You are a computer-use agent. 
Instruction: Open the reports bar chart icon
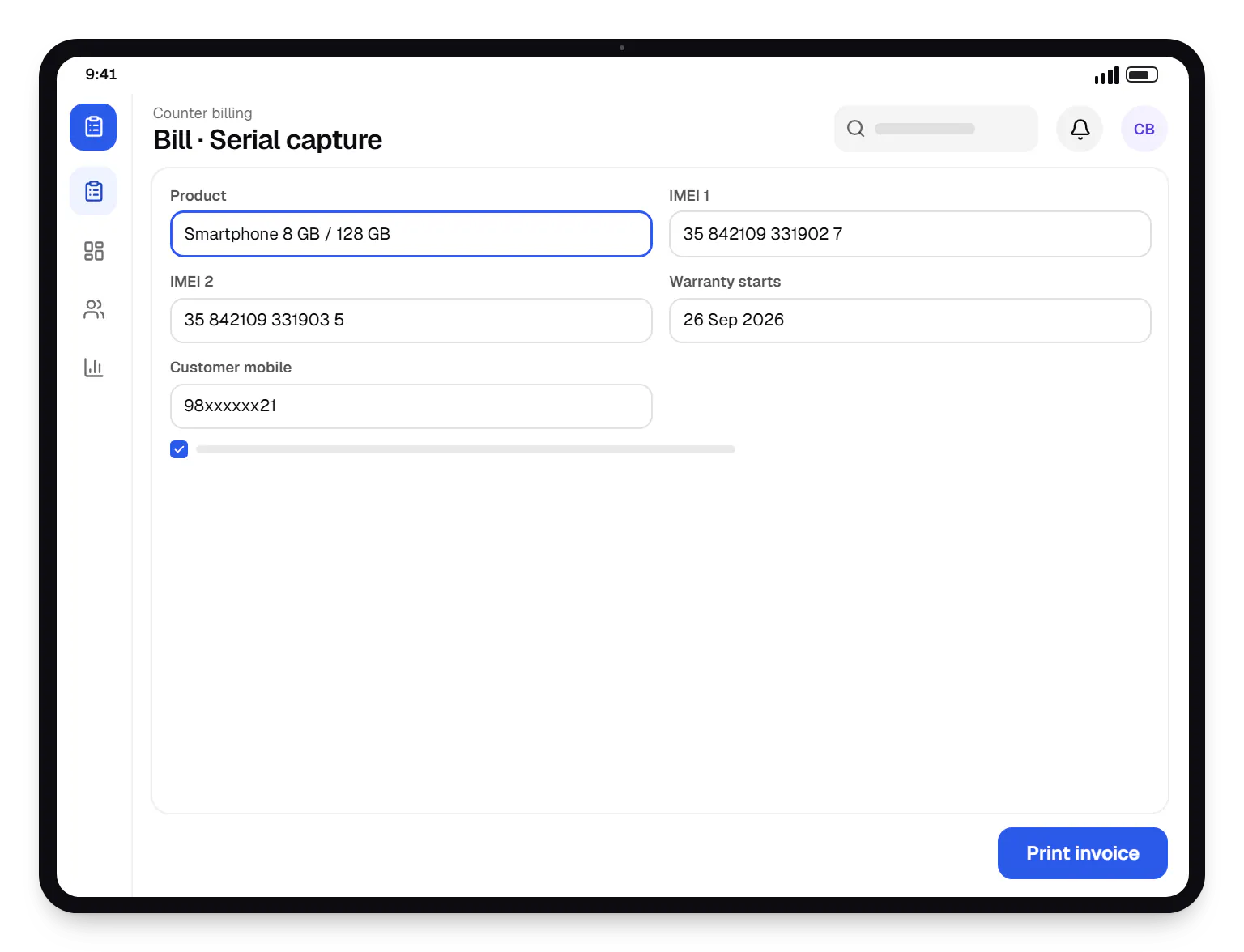[x=94, y=368]
